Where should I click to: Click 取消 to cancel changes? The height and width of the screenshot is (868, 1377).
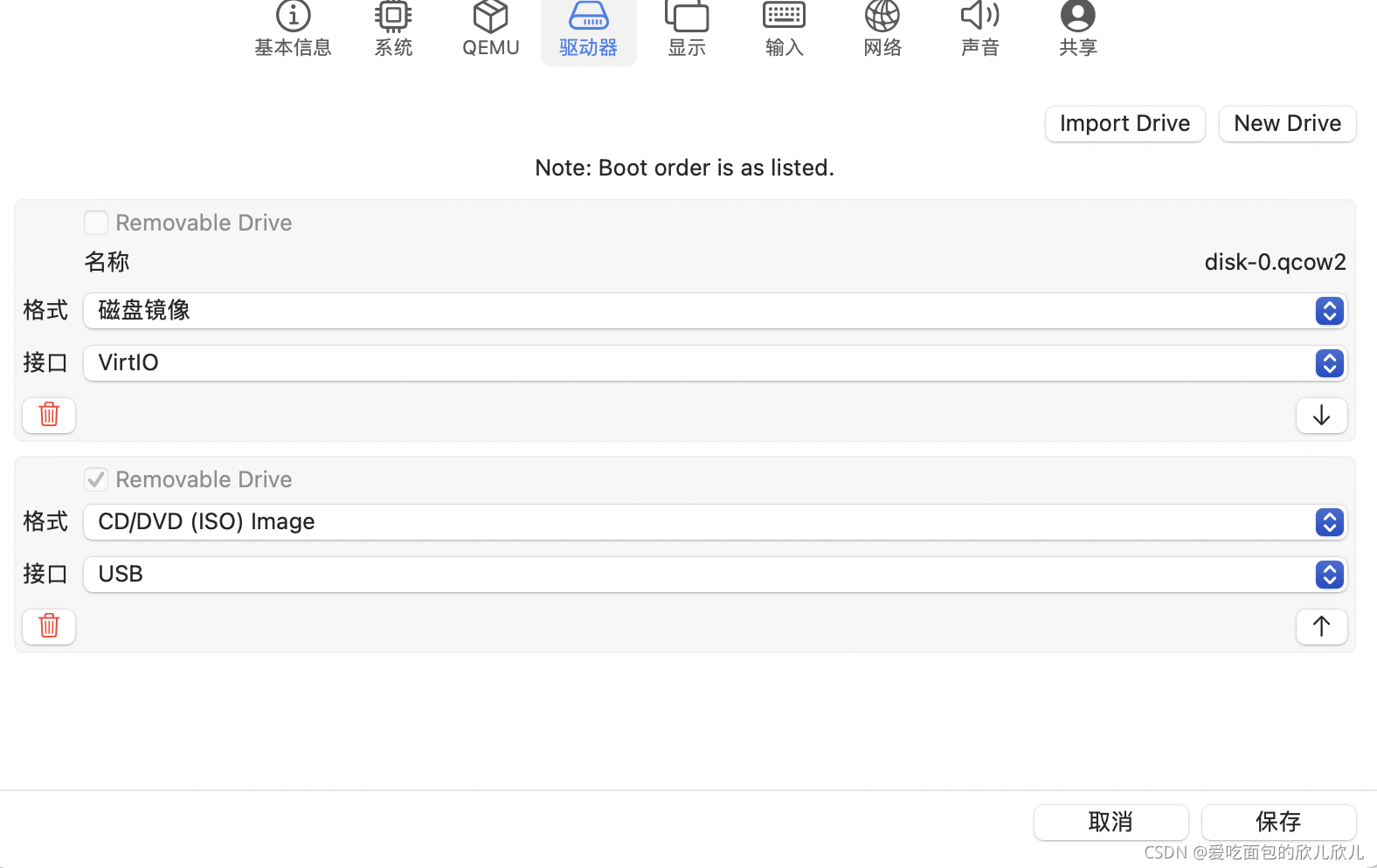tap(1111, 823)
